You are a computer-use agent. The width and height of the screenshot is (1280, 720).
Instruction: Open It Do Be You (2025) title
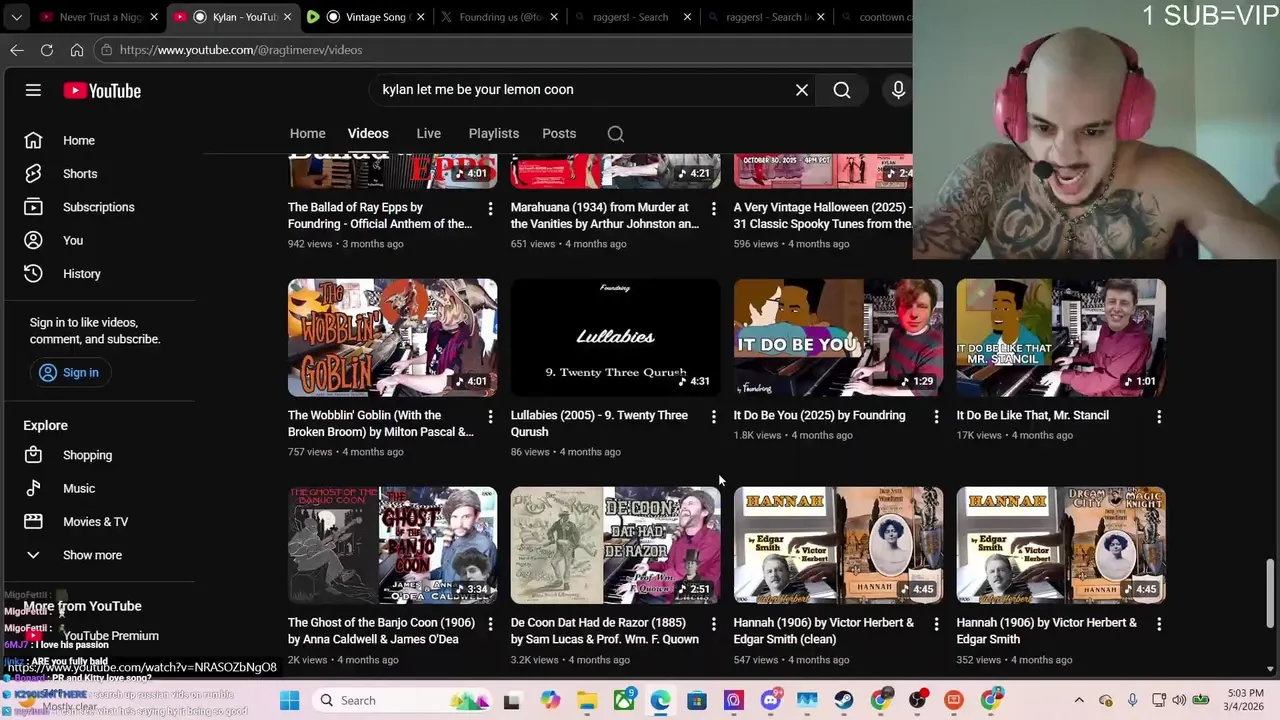point(819,415)
